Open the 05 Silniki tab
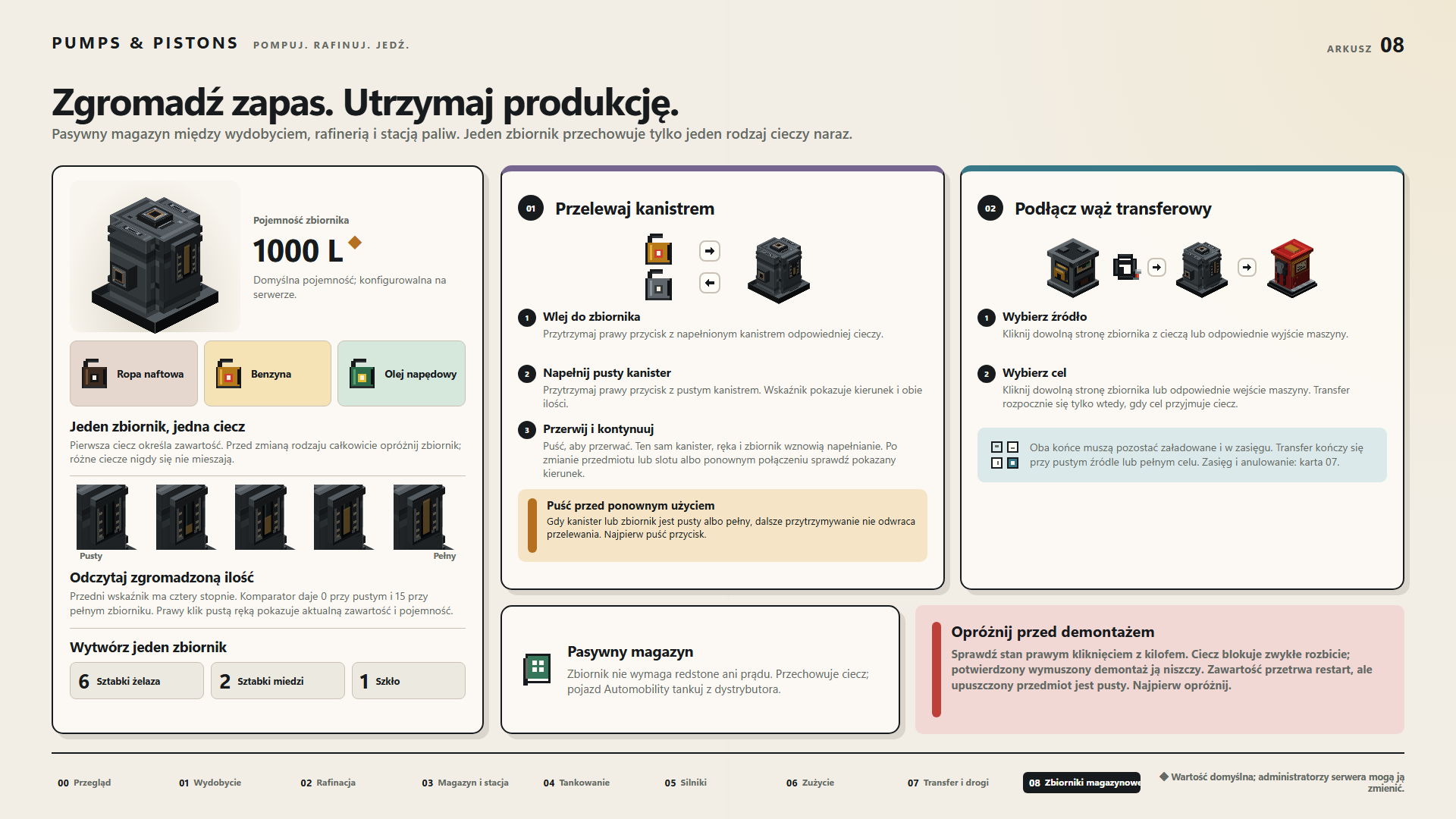This screenshot has width=1456, height=819. pyautogui.click(x=686, y=783)
